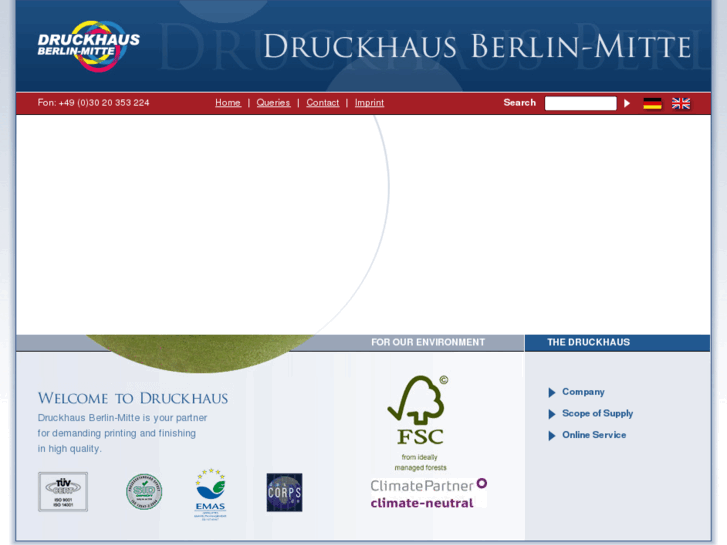Switch language with the German flag
Screen dimensions: 727x545
pos(652,103)
